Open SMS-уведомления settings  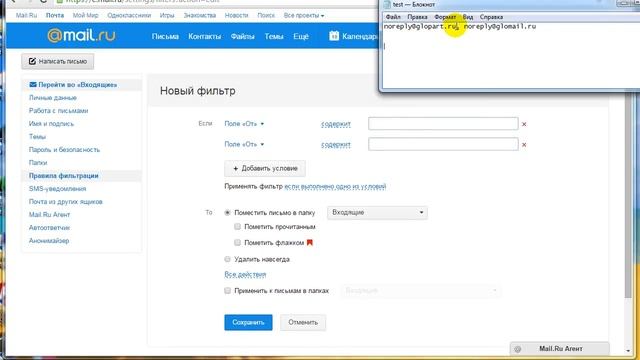57,189
